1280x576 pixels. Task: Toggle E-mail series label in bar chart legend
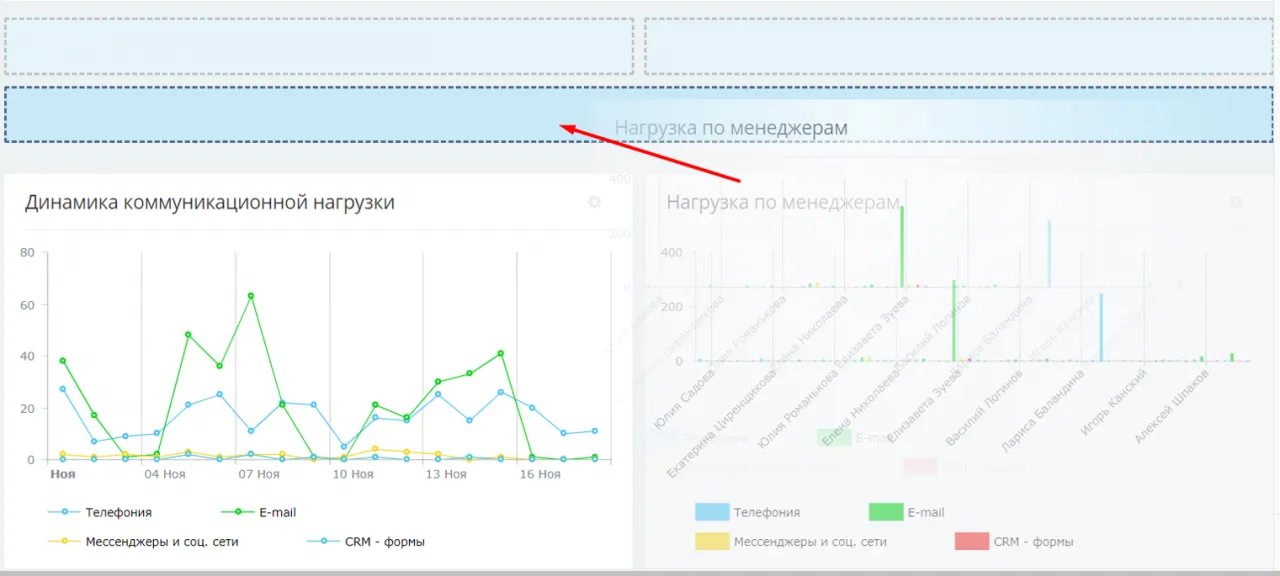click(925, 512)
